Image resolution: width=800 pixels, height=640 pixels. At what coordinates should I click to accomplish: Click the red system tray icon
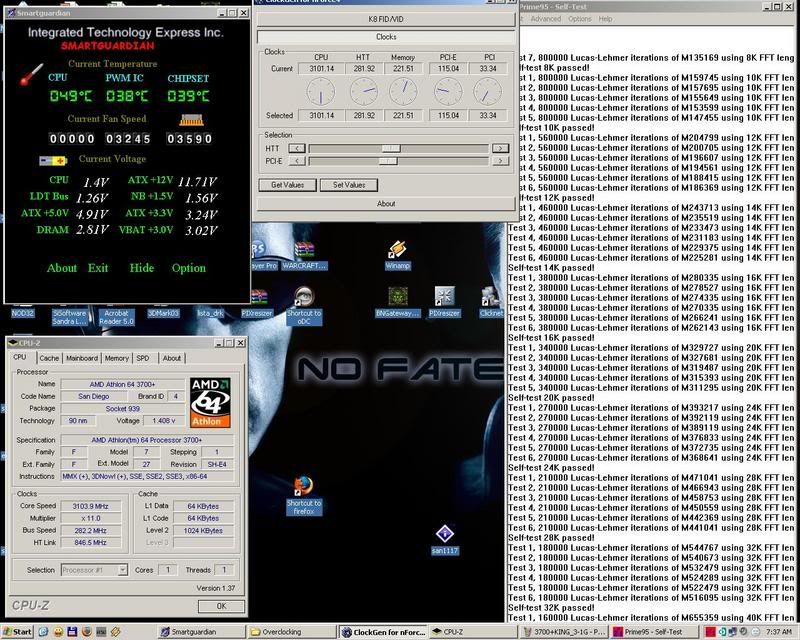710,632
